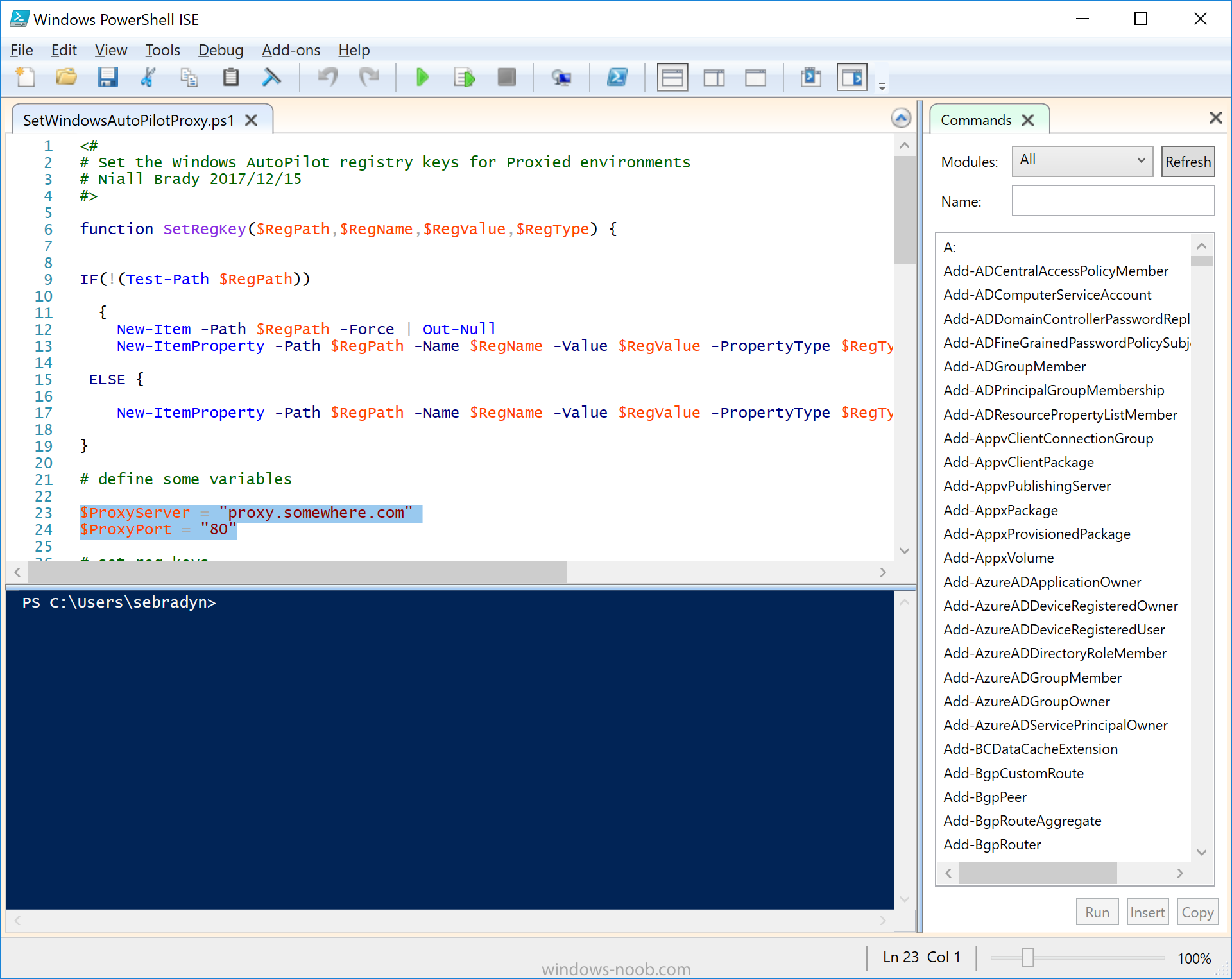Select Add-AppxVolume command

click(998, 558)
